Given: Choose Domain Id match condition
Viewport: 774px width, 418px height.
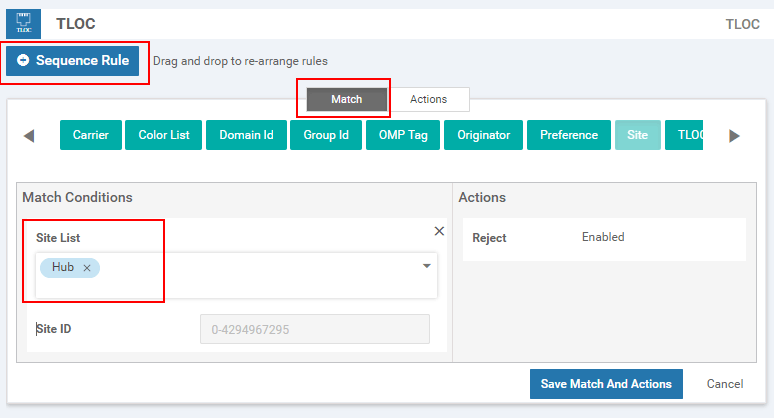Looking at the screenshot, I should [x=246, y=135].
